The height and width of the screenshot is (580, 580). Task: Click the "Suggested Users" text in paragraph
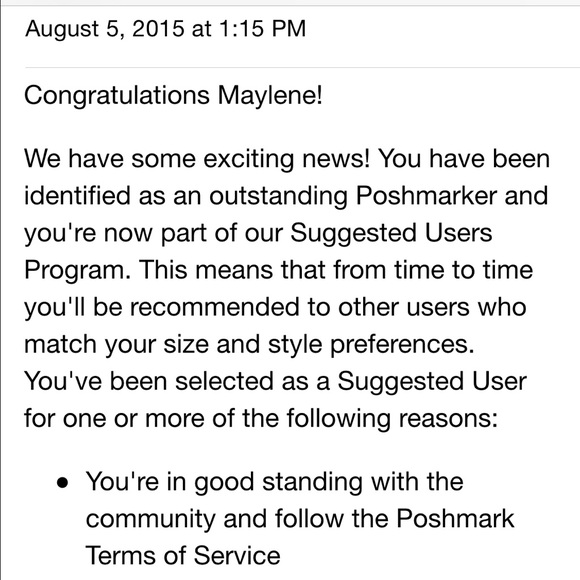click(391, 234)
